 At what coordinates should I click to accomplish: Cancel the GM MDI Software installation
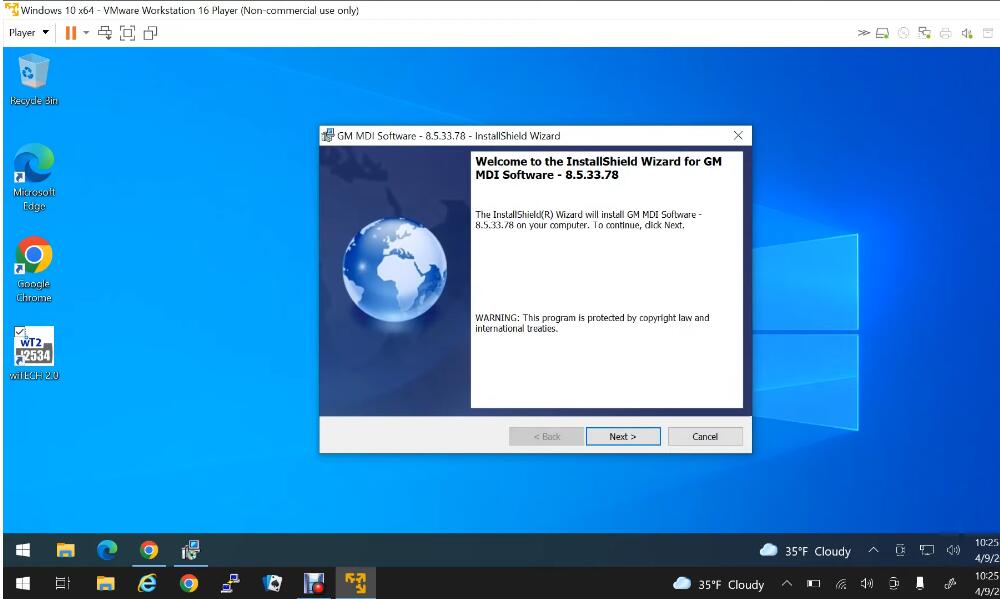pos(705,436)
